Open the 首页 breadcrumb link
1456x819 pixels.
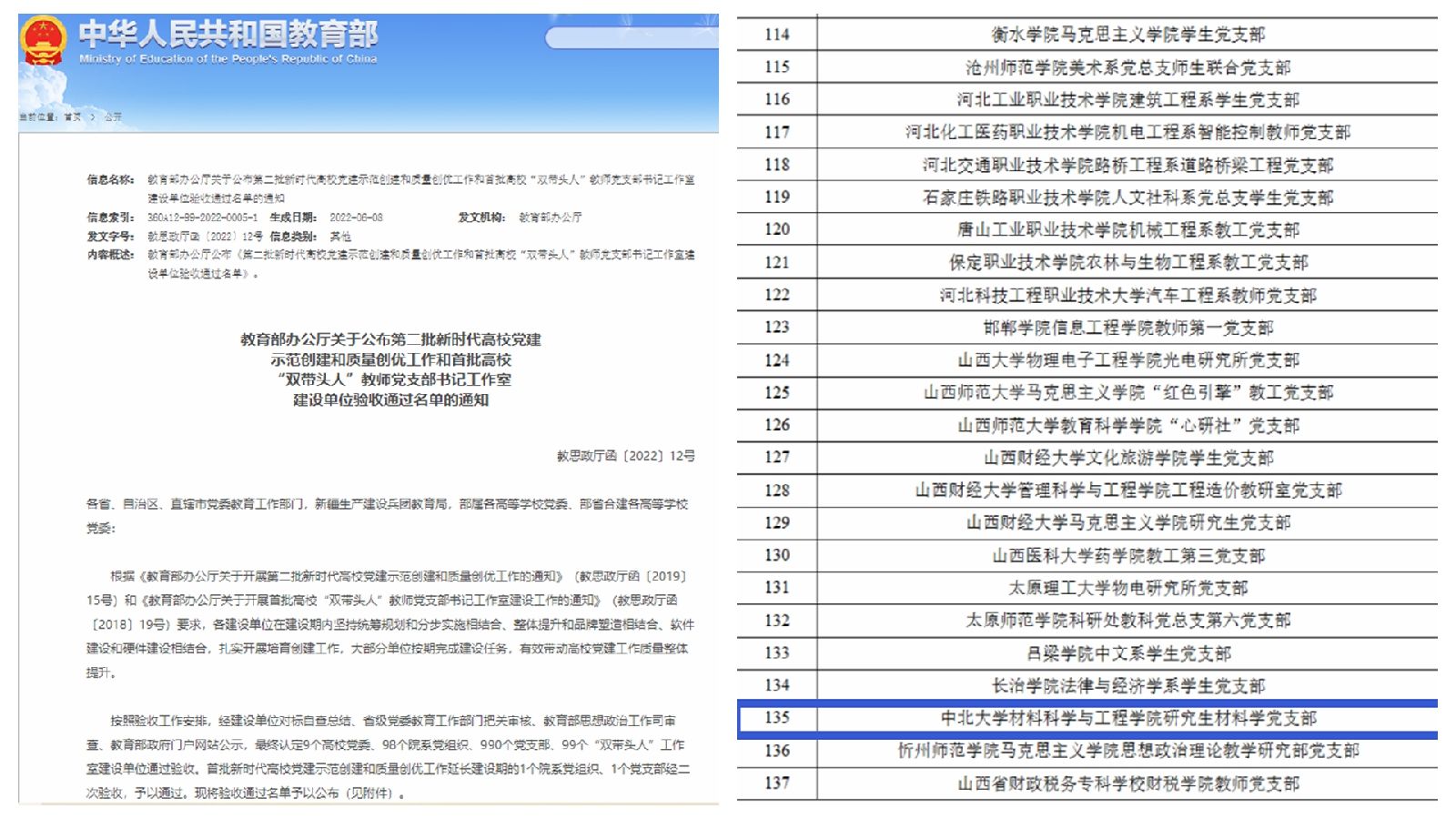click(73, 117)
